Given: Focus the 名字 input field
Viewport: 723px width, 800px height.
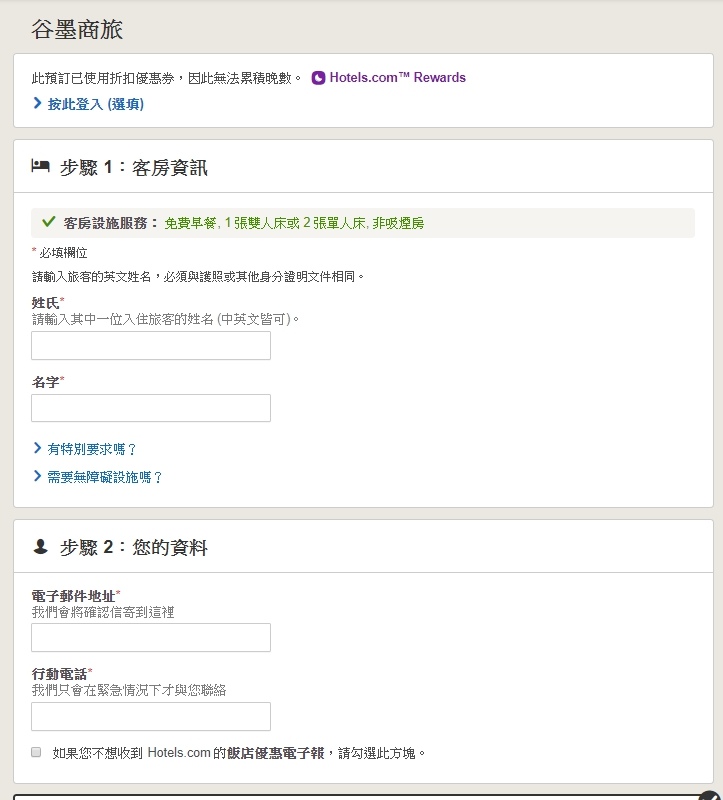Looking at the screenshot, I should [x=151, y=408].
